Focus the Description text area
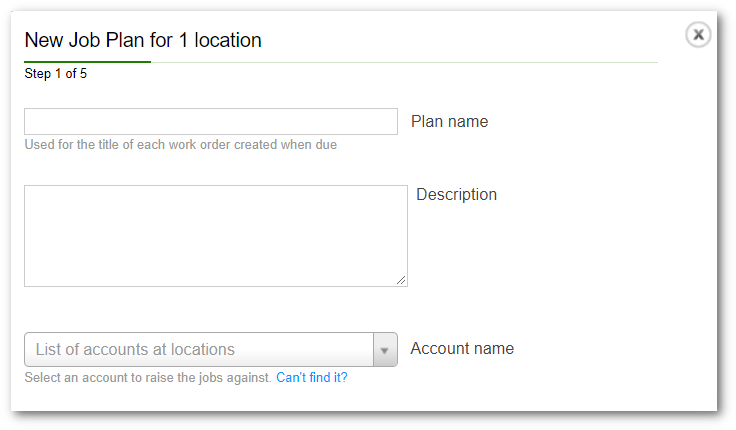This screenshot has height=430, width=736. click(215, 235)
